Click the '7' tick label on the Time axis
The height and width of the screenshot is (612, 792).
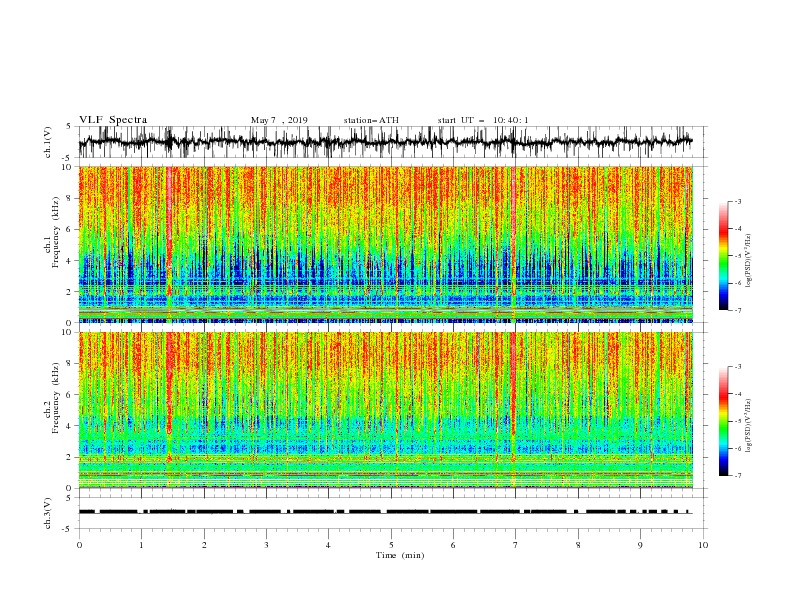point(516,545)
